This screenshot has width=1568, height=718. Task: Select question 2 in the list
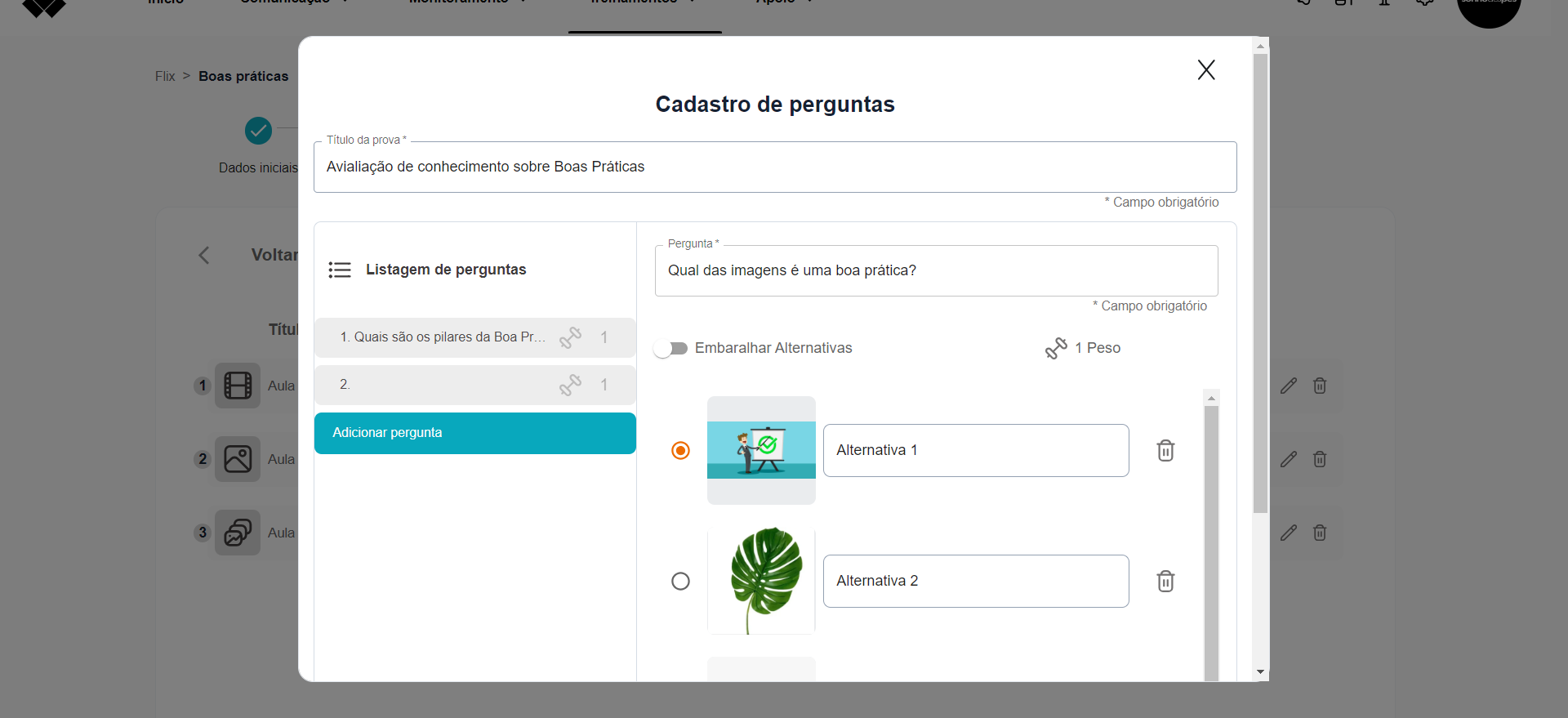point(475,385)
